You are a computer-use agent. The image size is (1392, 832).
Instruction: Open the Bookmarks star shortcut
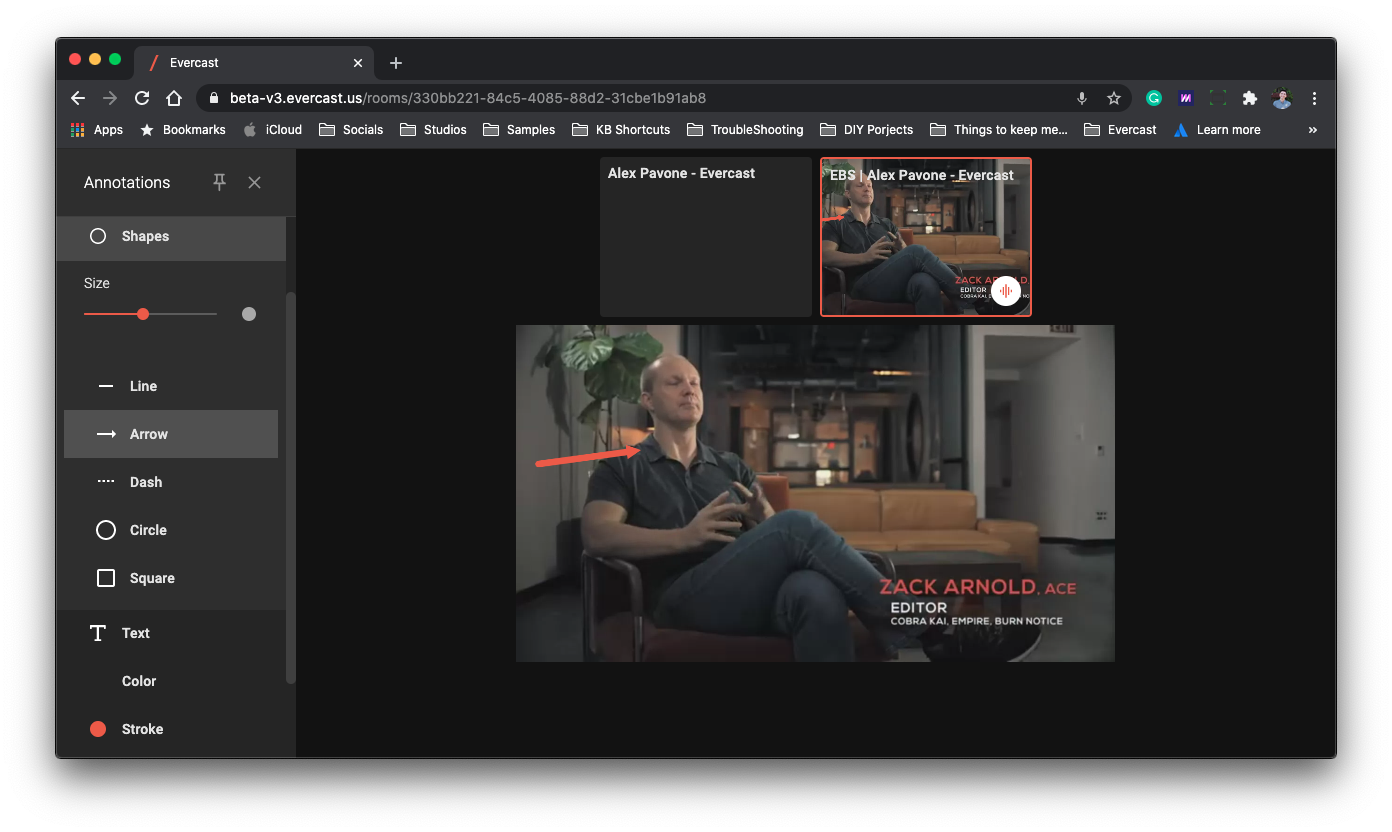point(183,130)
